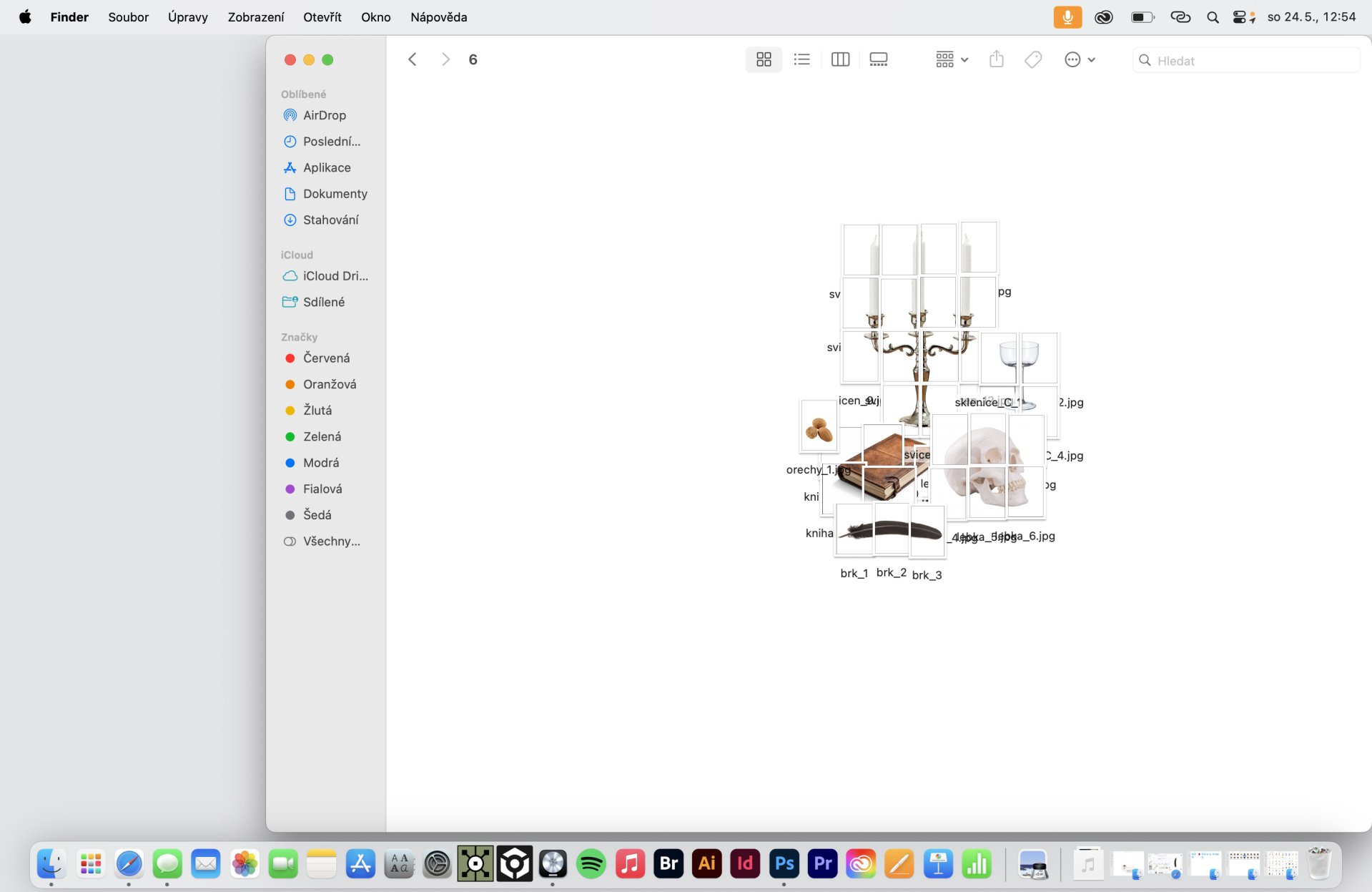The height and width of the screenshot is (892, 1372).
Task: Open the more actions ellipsis menu
Action: click(x=1079, y=59)
